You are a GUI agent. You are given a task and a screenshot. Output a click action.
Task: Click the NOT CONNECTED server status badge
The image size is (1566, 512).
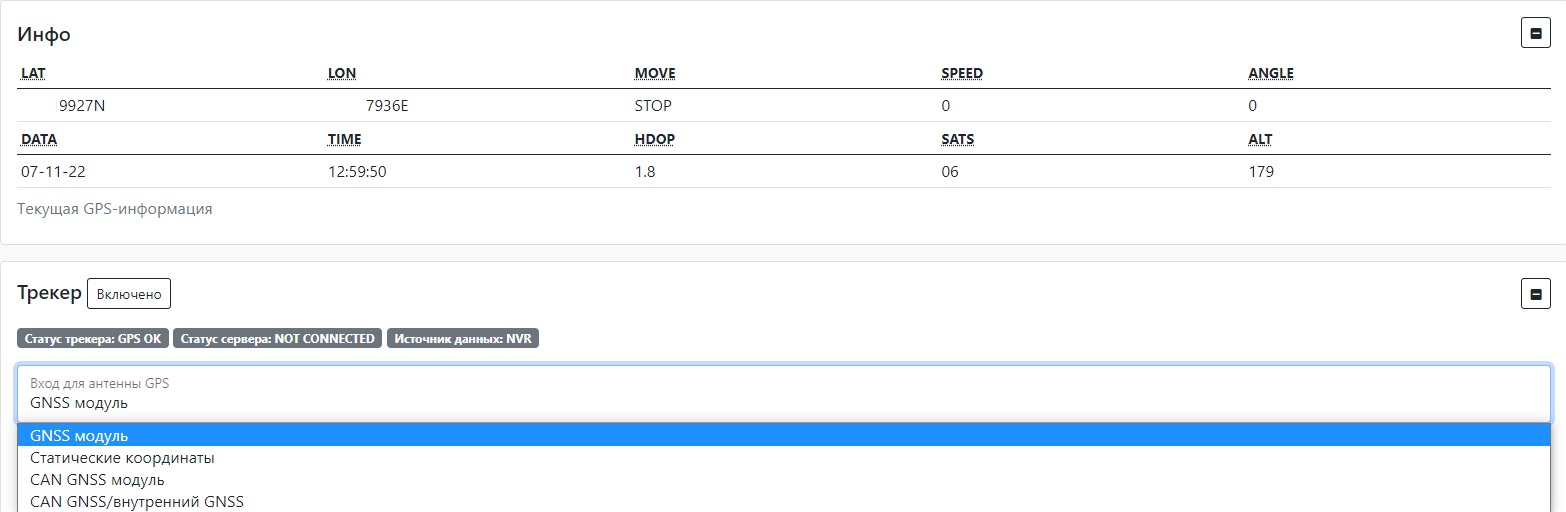[x=277, y=339]
